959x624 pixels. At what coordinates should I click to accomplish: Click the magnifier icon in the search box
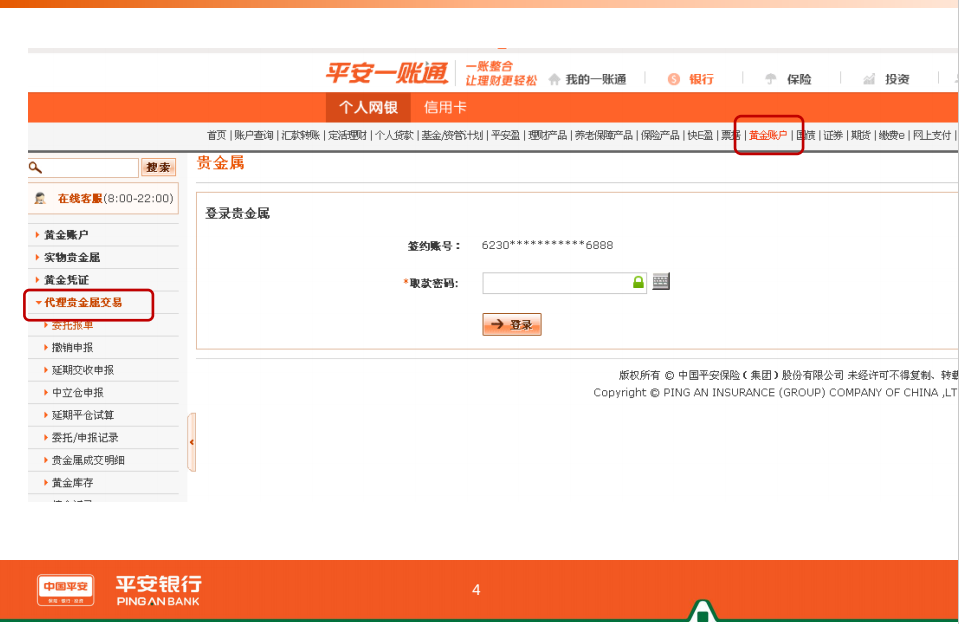click(35, 167)
